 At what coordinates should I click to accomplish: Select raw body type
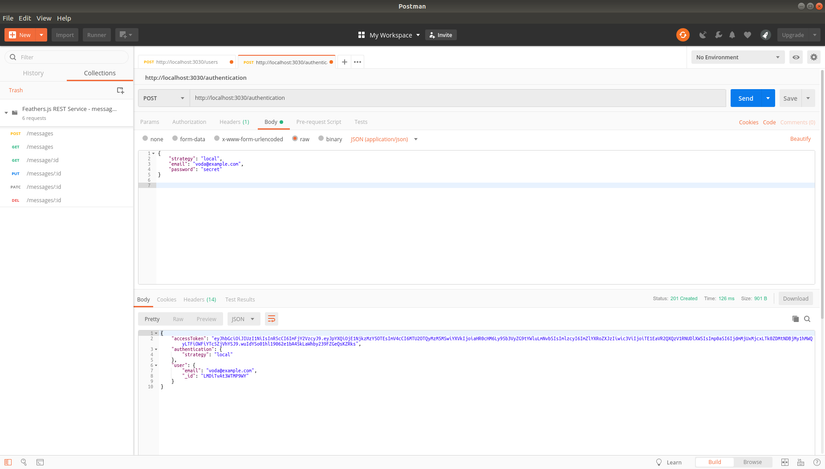(x=295, y=138)
